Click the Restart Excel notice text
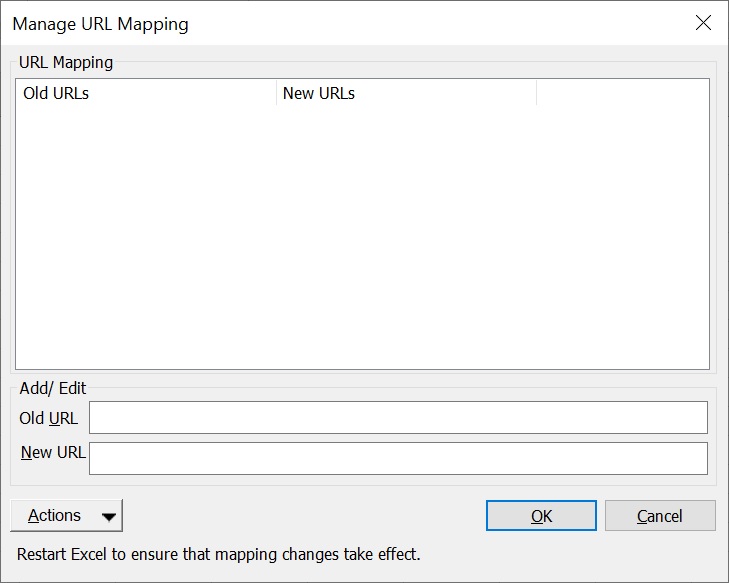Screen dimensions: 729x583 219,554
